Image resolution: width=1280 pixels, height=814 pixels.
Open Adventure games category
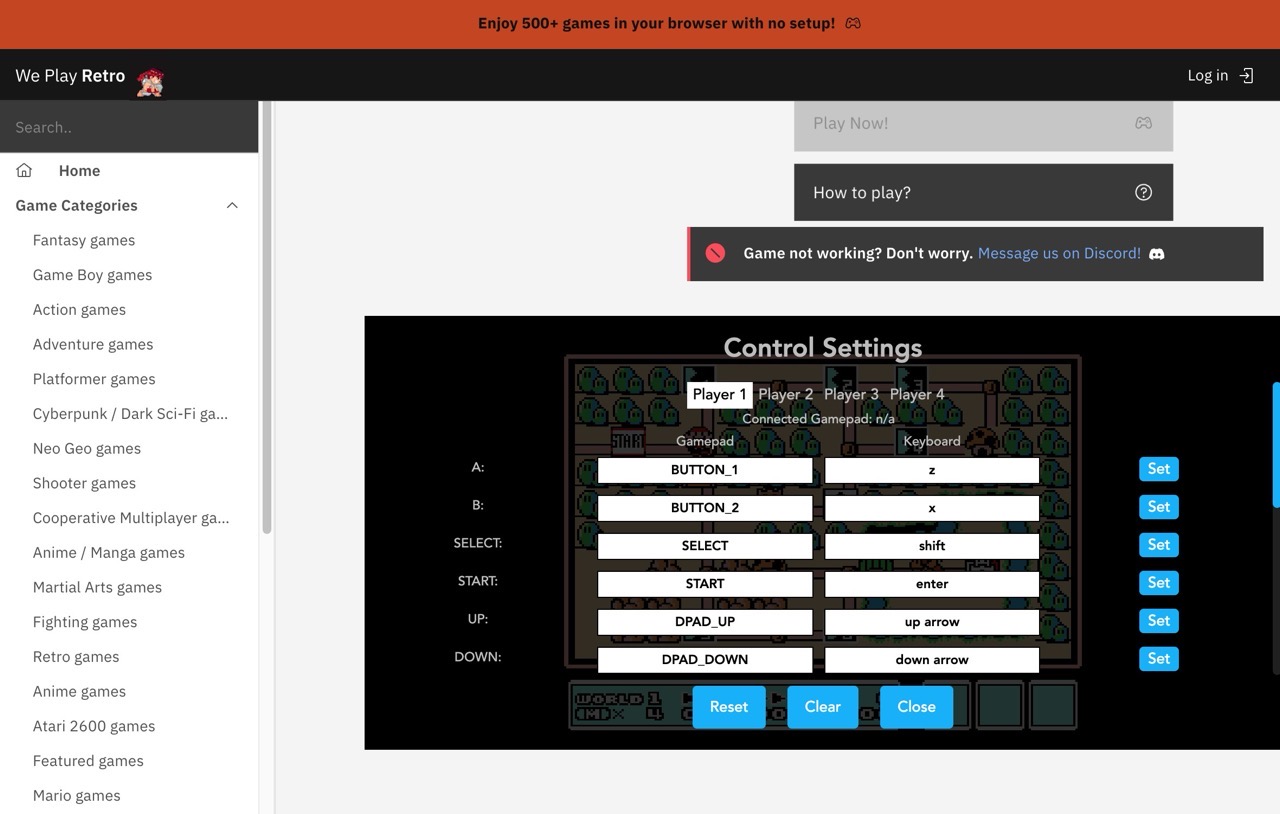pyautogui.click(x=93, y=344)
